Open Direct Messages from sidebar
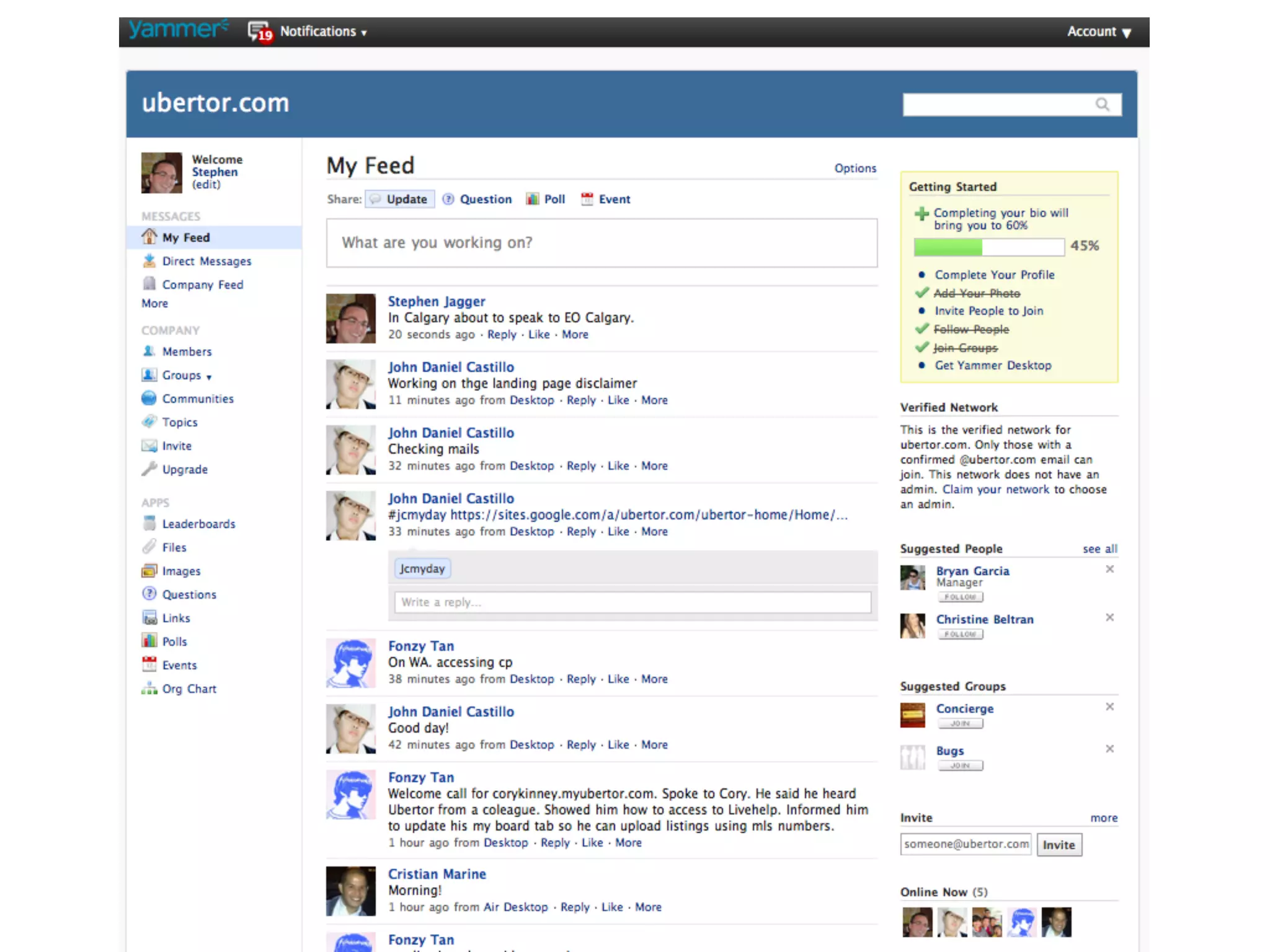This screenshot has width=1270, height=952. pos(206,262)
